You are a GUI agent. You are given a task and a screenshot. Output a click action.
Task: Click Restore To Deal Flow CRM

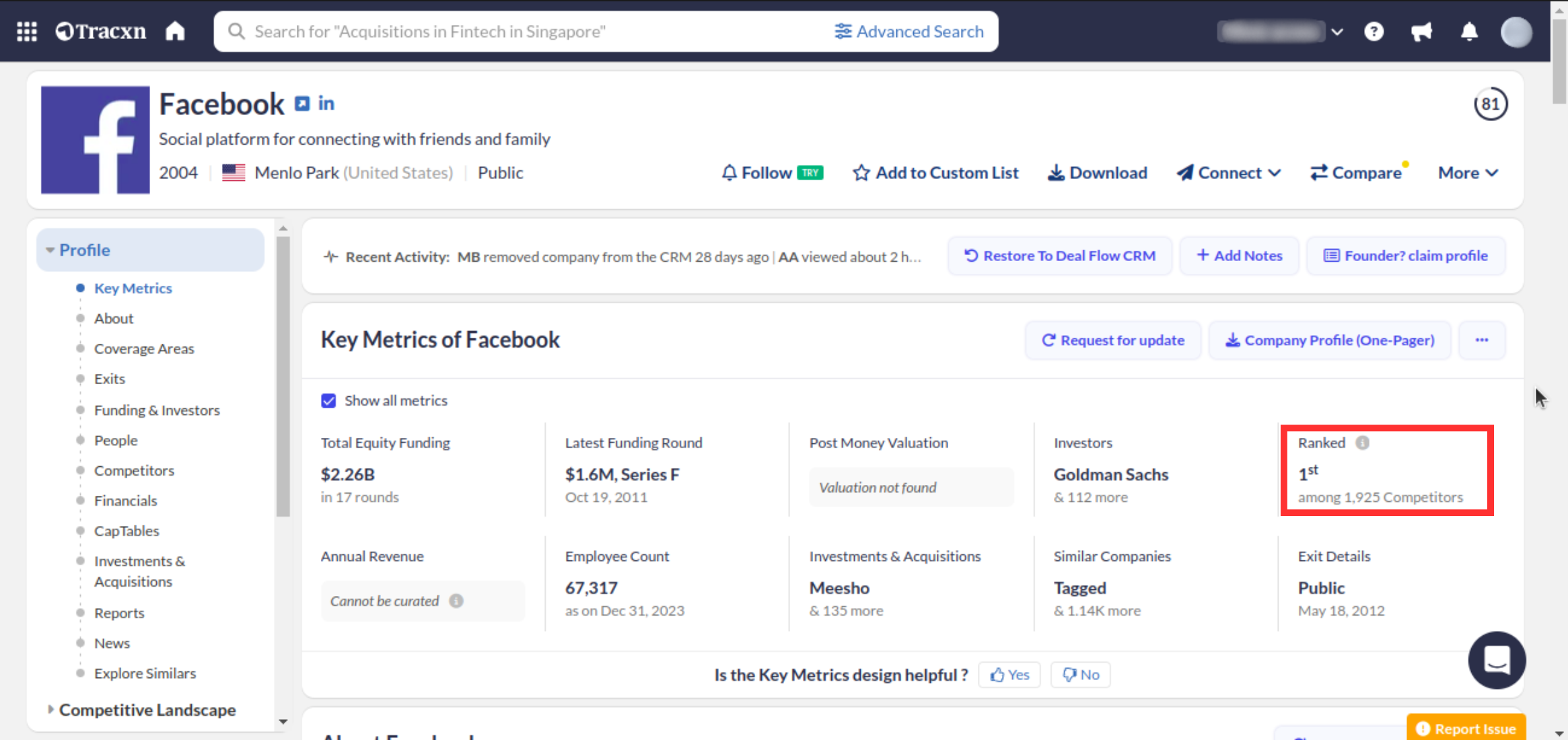tap(1060, 256)
